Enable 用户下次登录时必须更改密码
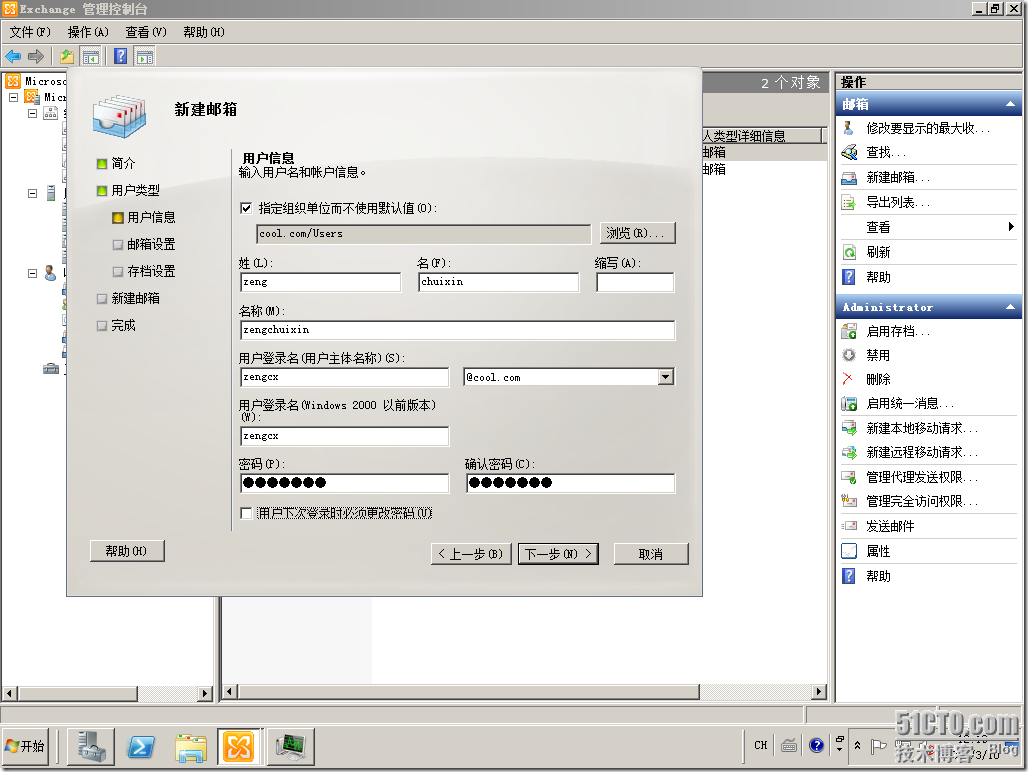The width and height of the screenshot is (1028, 772). click(245, 512)
